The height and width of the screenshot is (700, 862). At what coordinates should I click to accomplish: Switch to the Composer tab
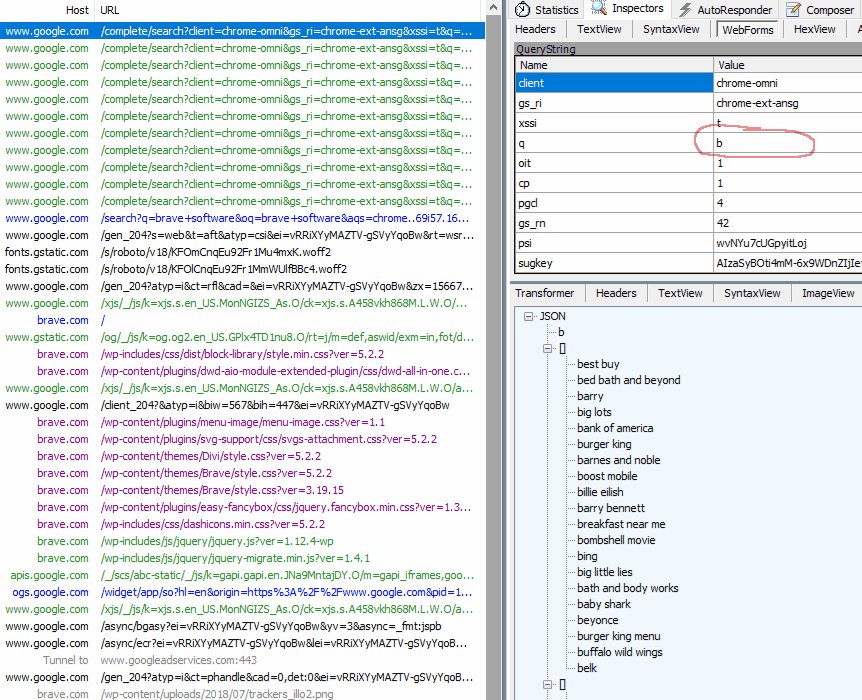pyautogui.click(x=821, y=9)
